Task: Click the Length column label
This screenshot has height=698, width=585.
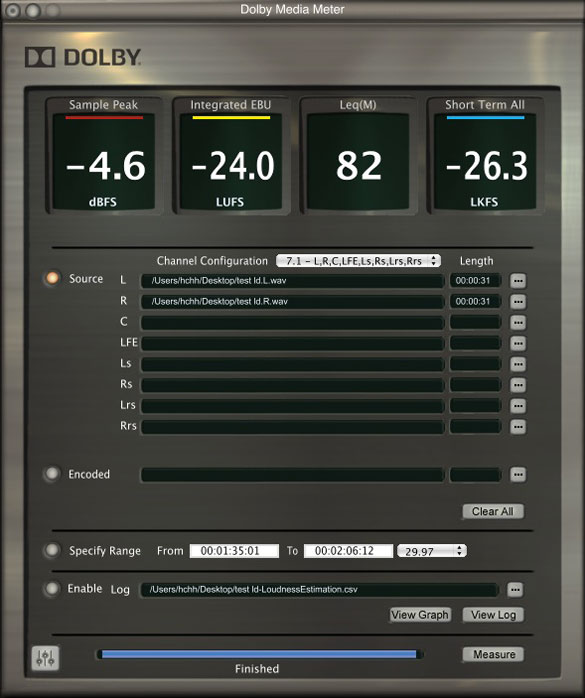Action: [476, 261]
